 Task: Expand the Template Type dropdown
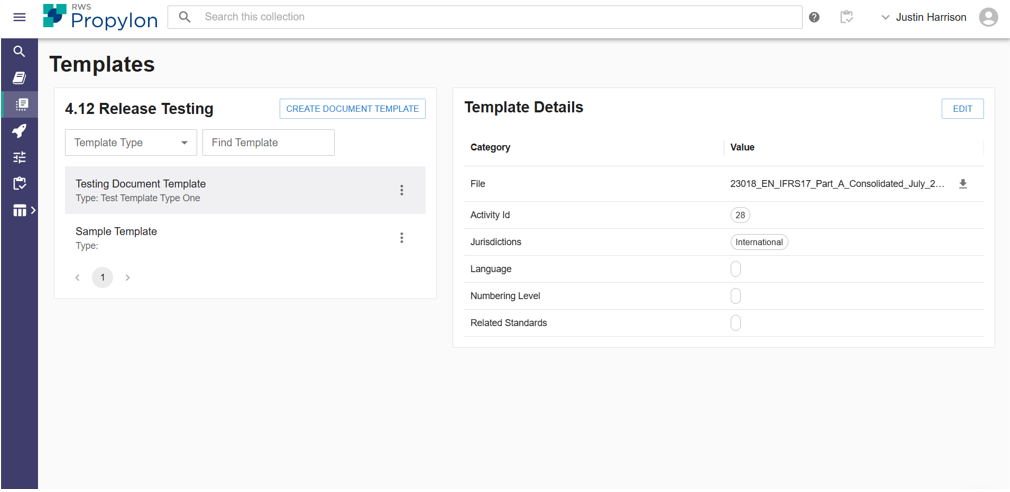coord(131,143)
